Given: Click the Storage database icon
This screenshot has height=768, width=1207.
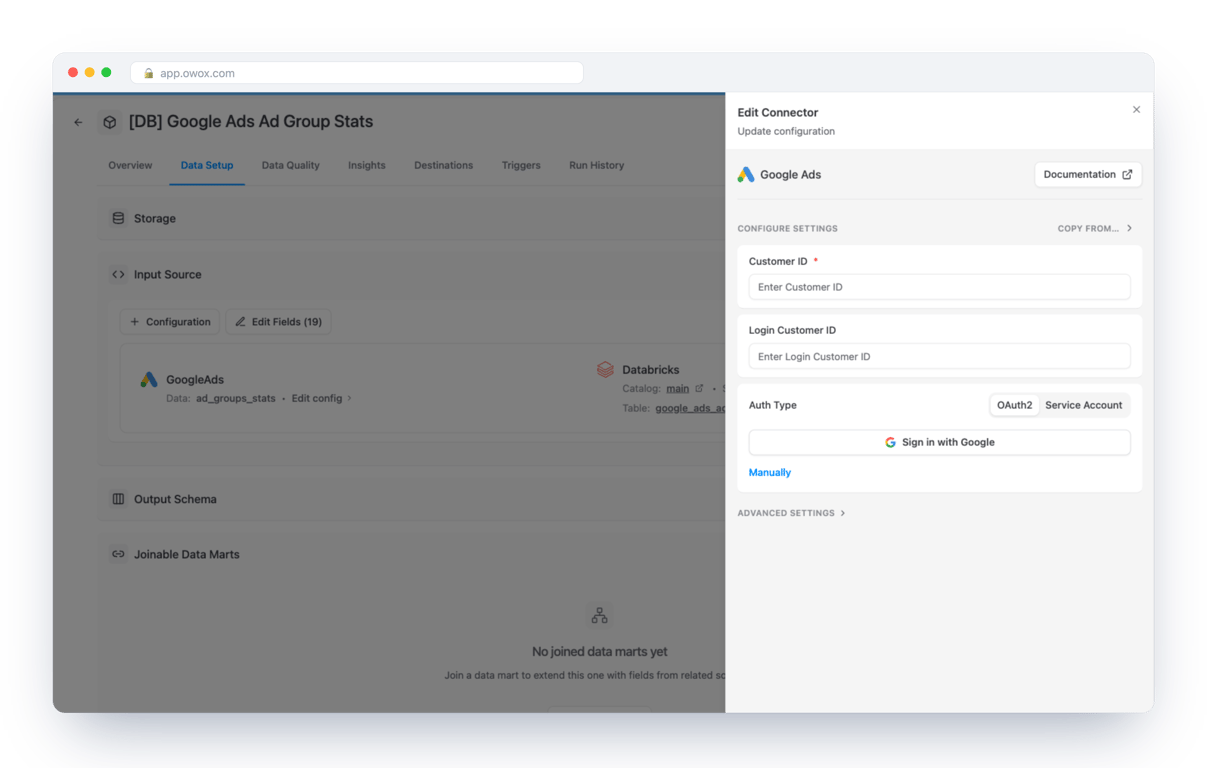Looking at the screenshot, I should [118, 218].
